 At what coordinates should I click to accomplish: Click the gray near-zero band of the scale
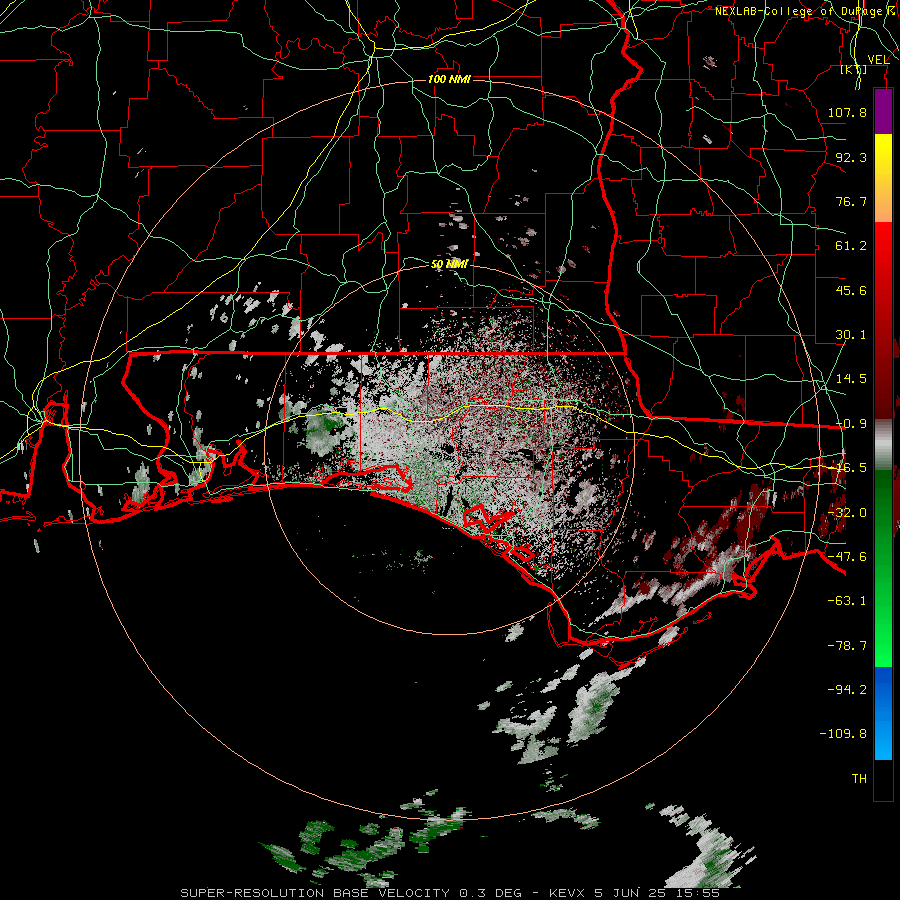click(883, 442)
